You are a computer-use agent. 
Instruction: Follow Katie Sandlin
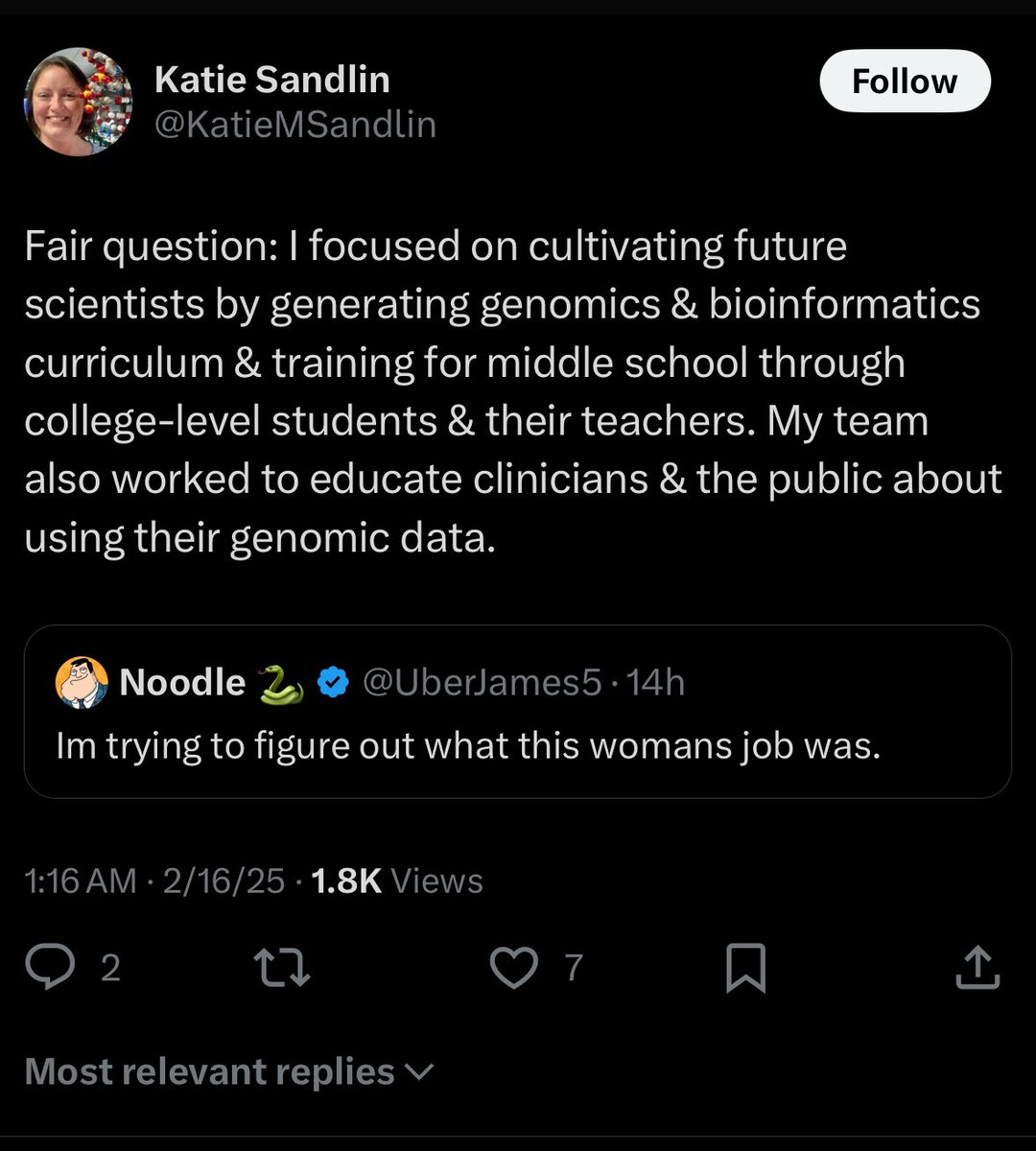[x=904, y=82]
